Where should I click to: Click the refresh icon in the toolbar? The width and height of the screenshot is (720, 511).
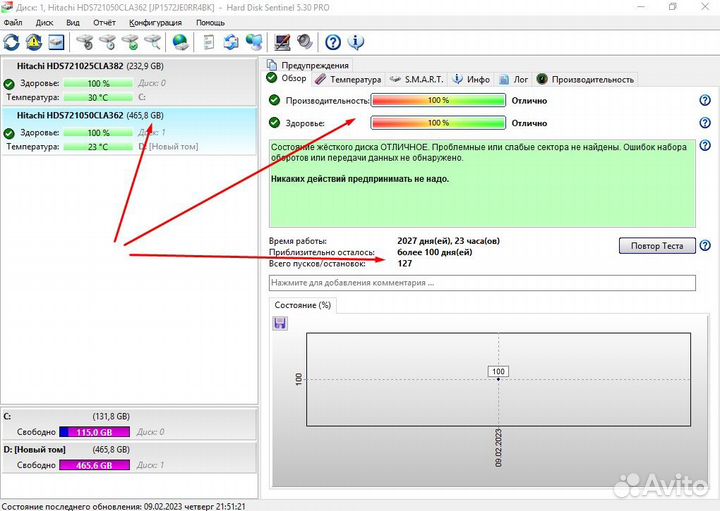[12, 42]
